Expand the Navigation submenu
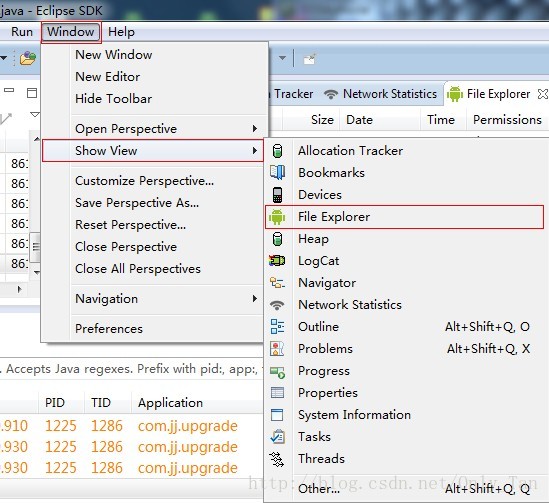Viewport: 549px width, 503px height. [152, 299]
